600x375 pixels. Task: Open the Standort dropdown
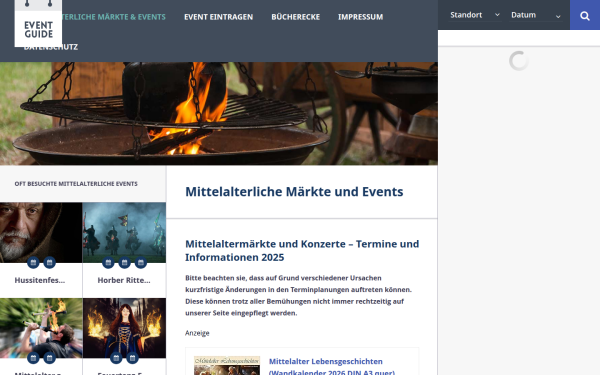[475, 15]
